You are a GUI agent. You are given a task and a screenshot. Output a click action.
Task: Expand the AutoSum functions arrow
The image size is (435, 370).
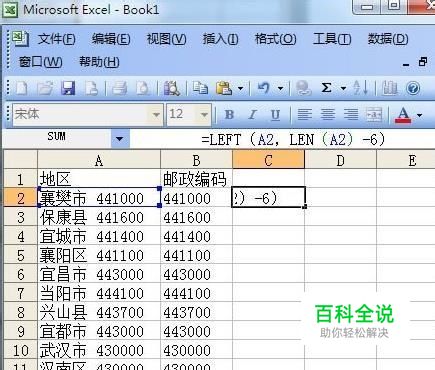[343, 88]
